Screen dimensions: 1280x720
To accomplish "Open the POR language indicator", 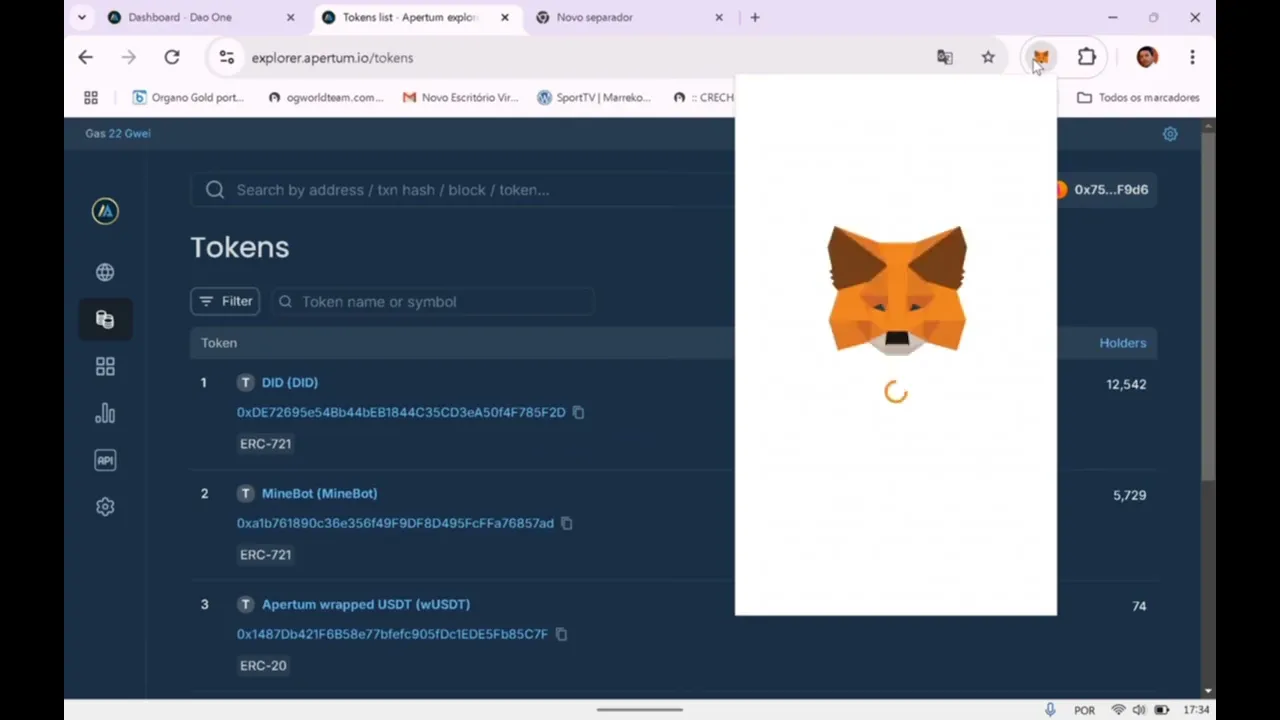I will [x=1084, y=710].
